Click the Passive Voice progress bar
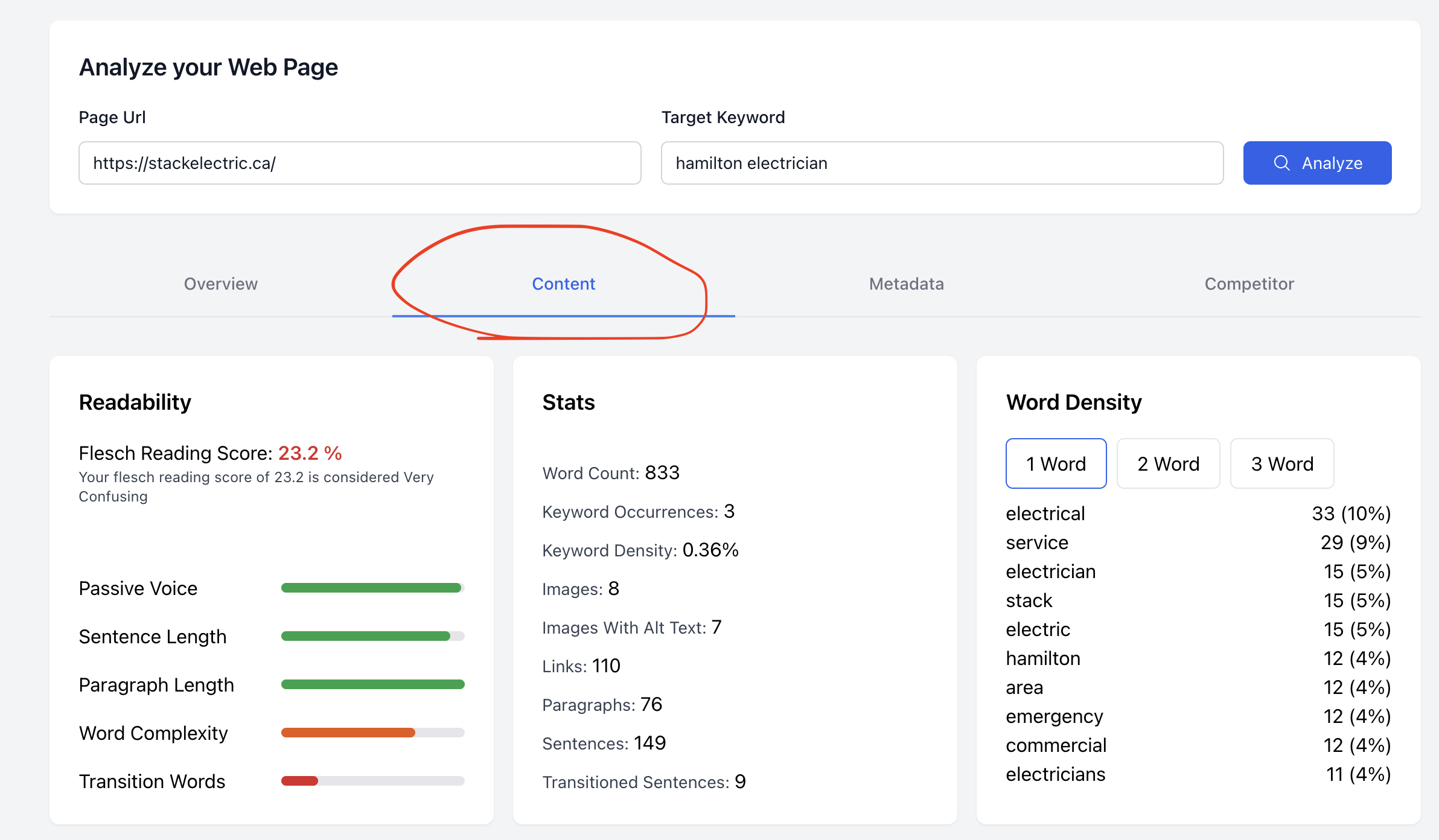Viewport: 1439px width, 840px height. point(373,588)
